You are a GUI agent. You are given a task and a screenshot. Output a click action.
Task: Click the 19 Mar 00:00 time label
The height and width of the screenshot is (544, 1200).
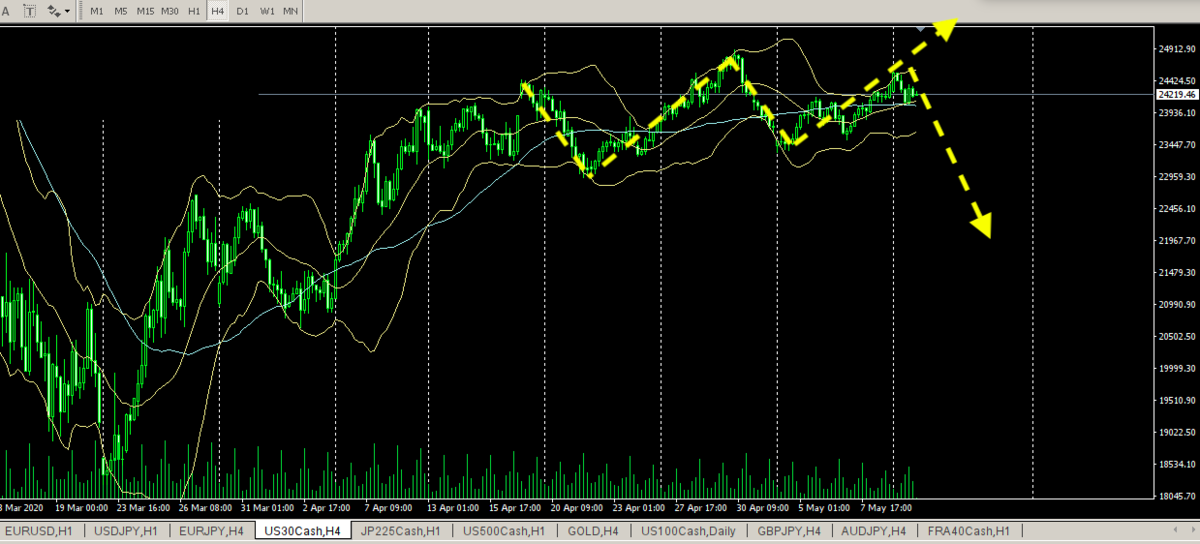pyautogui.click(x=81, y=507)
